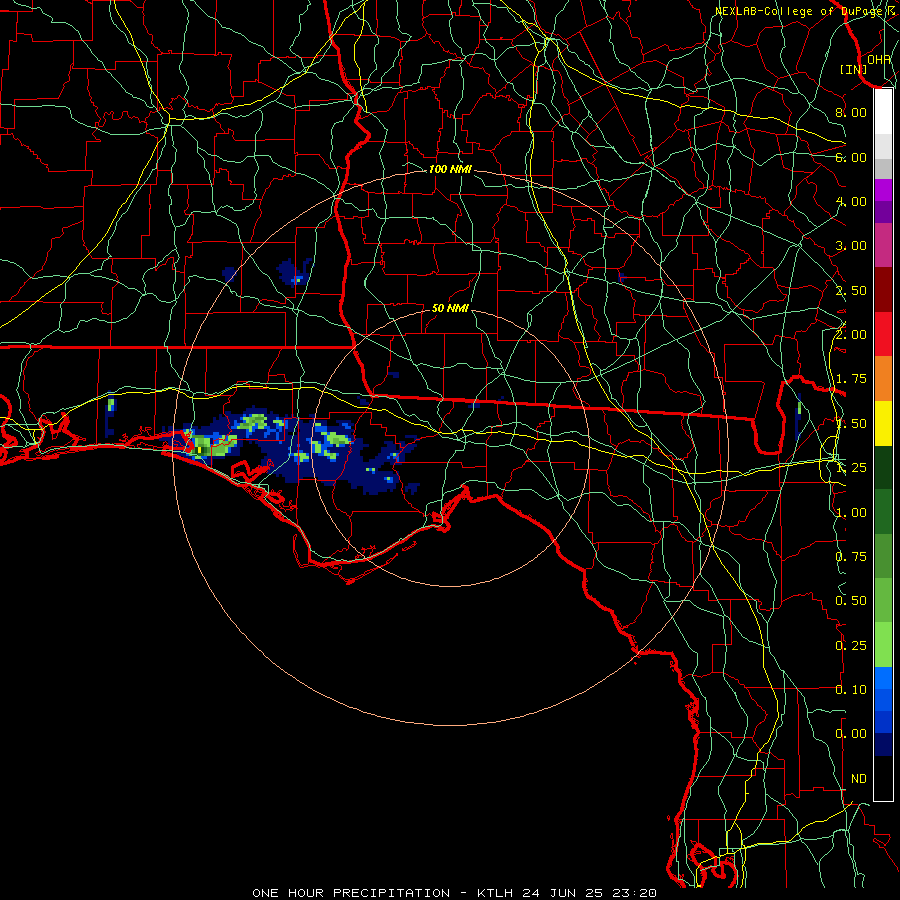This screenshot has width=900, height=900.
Task: Click the 0.75 legend value
Action: pos(851,557)
